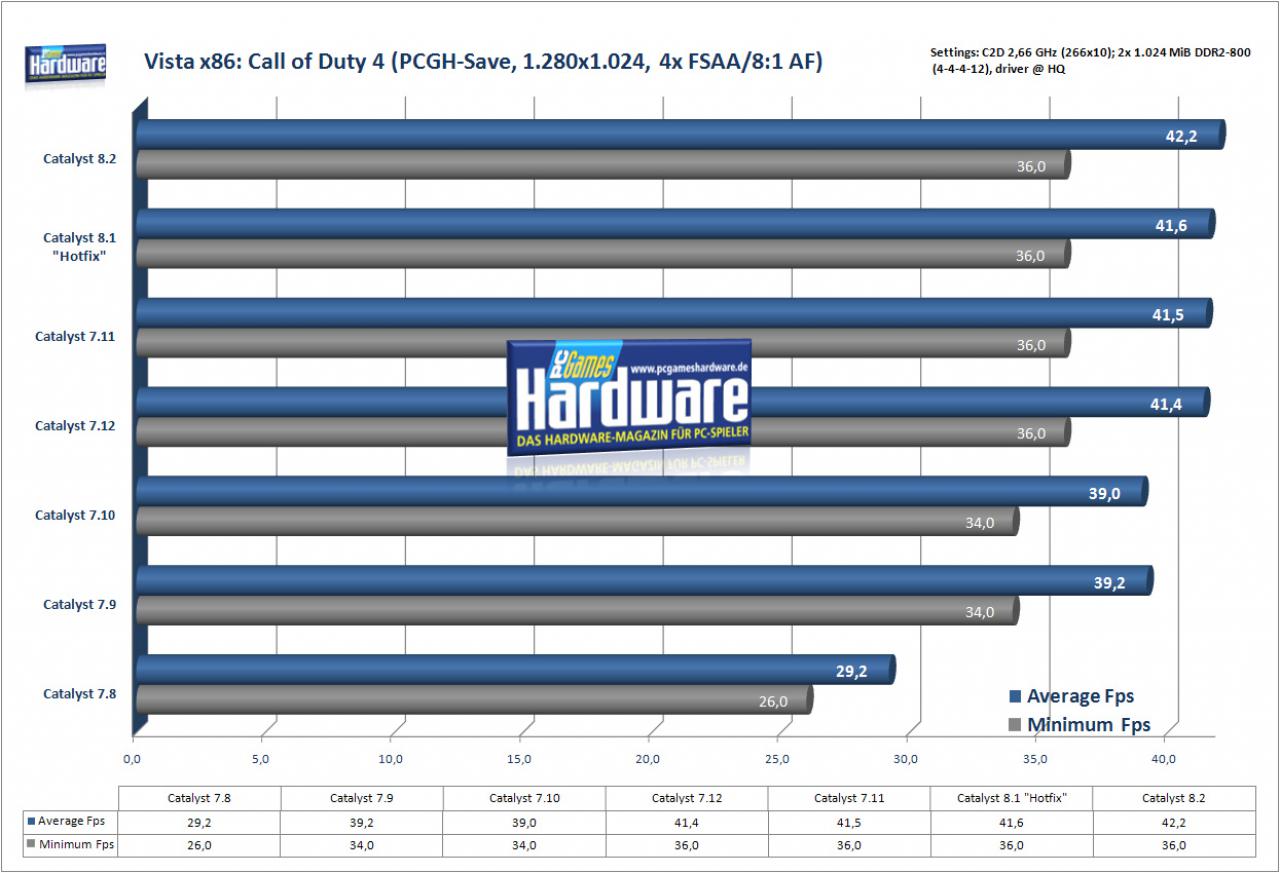Select the blue Catalyst 7.10 bar showing 39,0
The image size is (1280, 873).
(642, 491)
